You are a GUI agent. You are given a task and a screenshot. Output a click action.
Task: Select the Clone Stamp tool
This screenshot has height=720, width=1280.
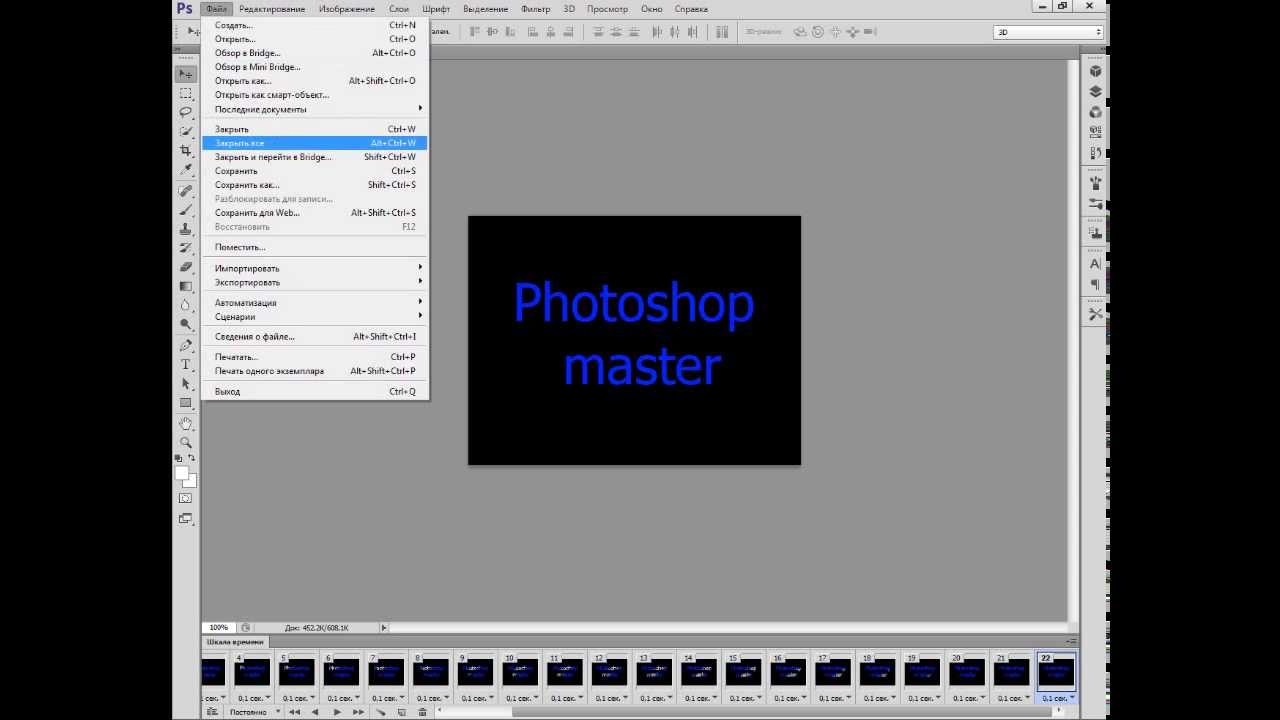186,229
